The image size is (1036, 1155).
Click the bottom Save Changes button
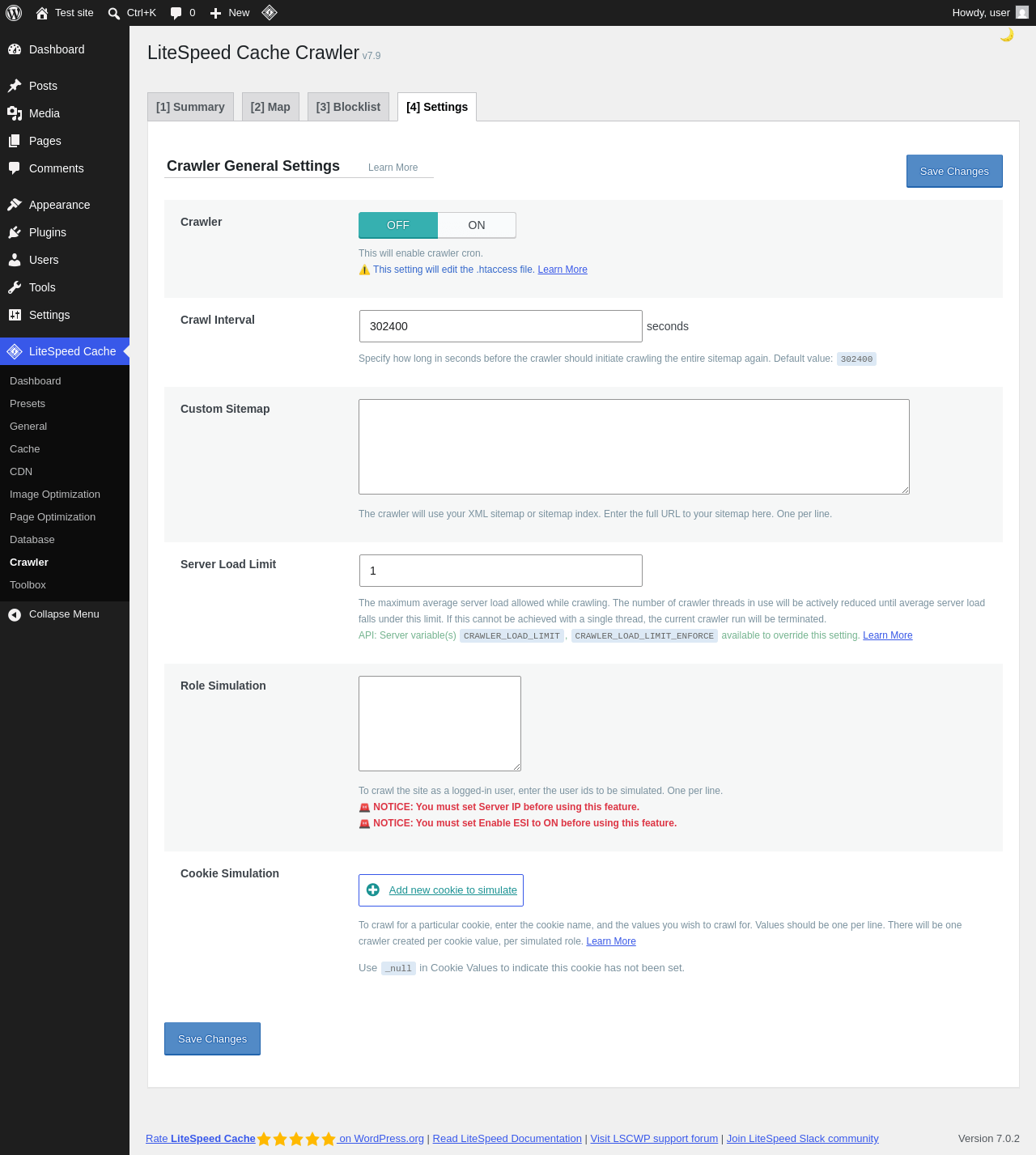pos(212,1038)
